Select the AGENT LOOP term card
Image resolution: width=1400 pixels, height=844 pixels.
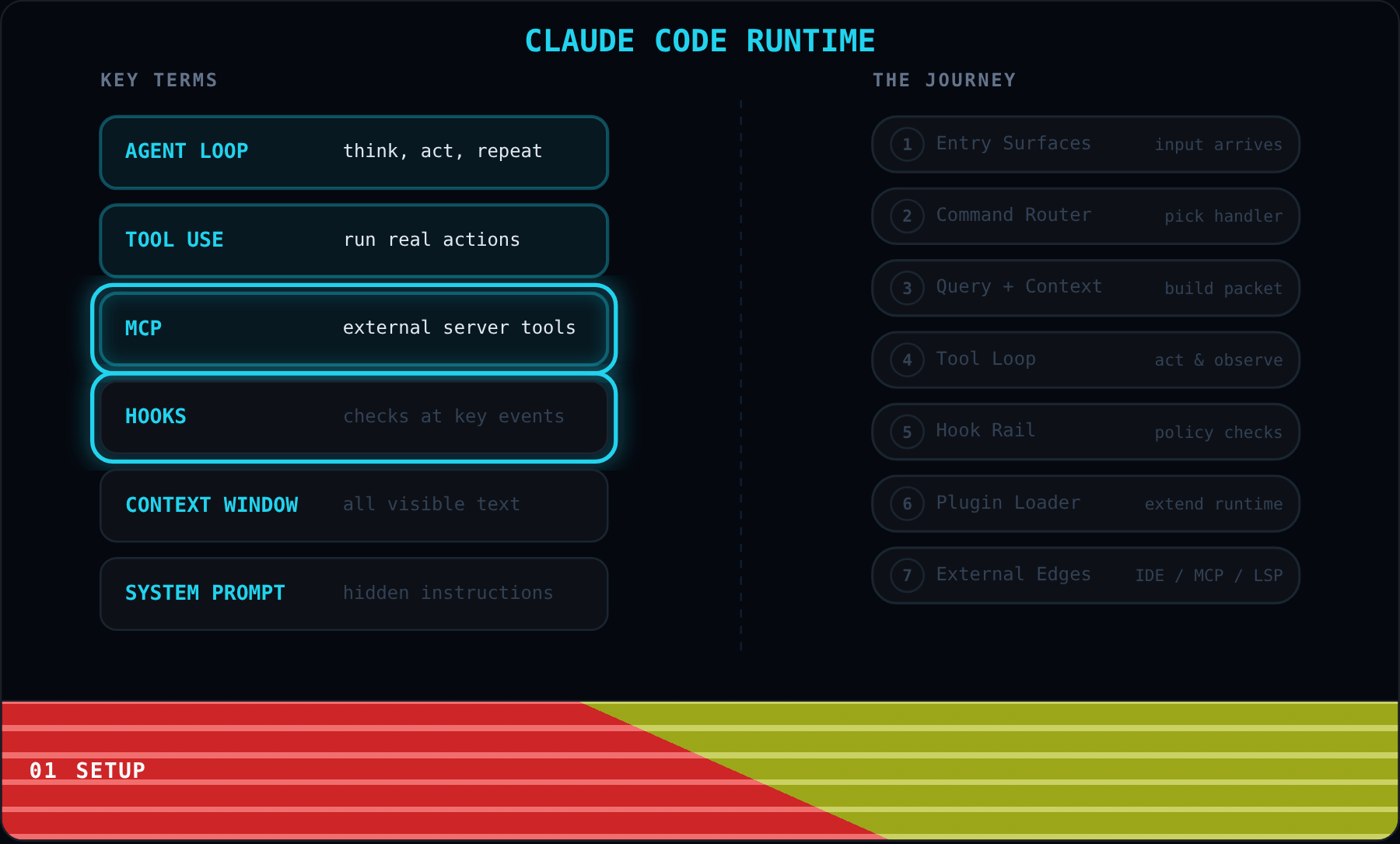(x=354, y=152)
